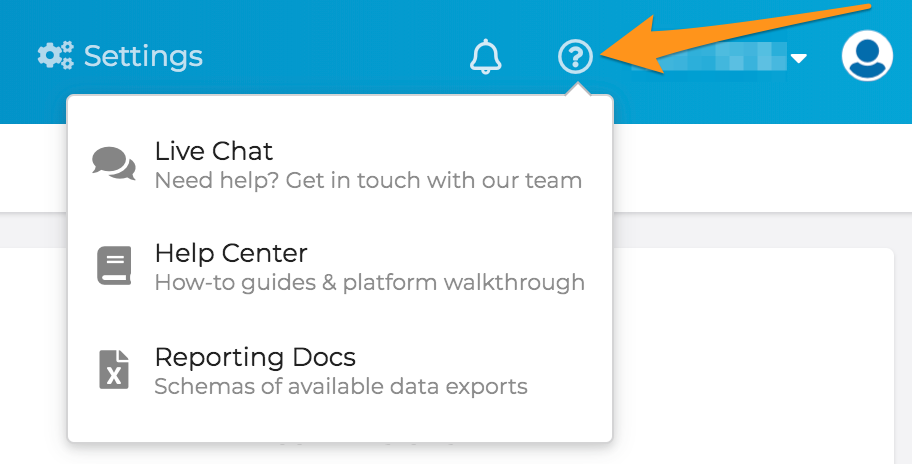The width and height of the screenshot is (912, 464).
Task: Click the help question mark icon
Action: click(575, 56)
